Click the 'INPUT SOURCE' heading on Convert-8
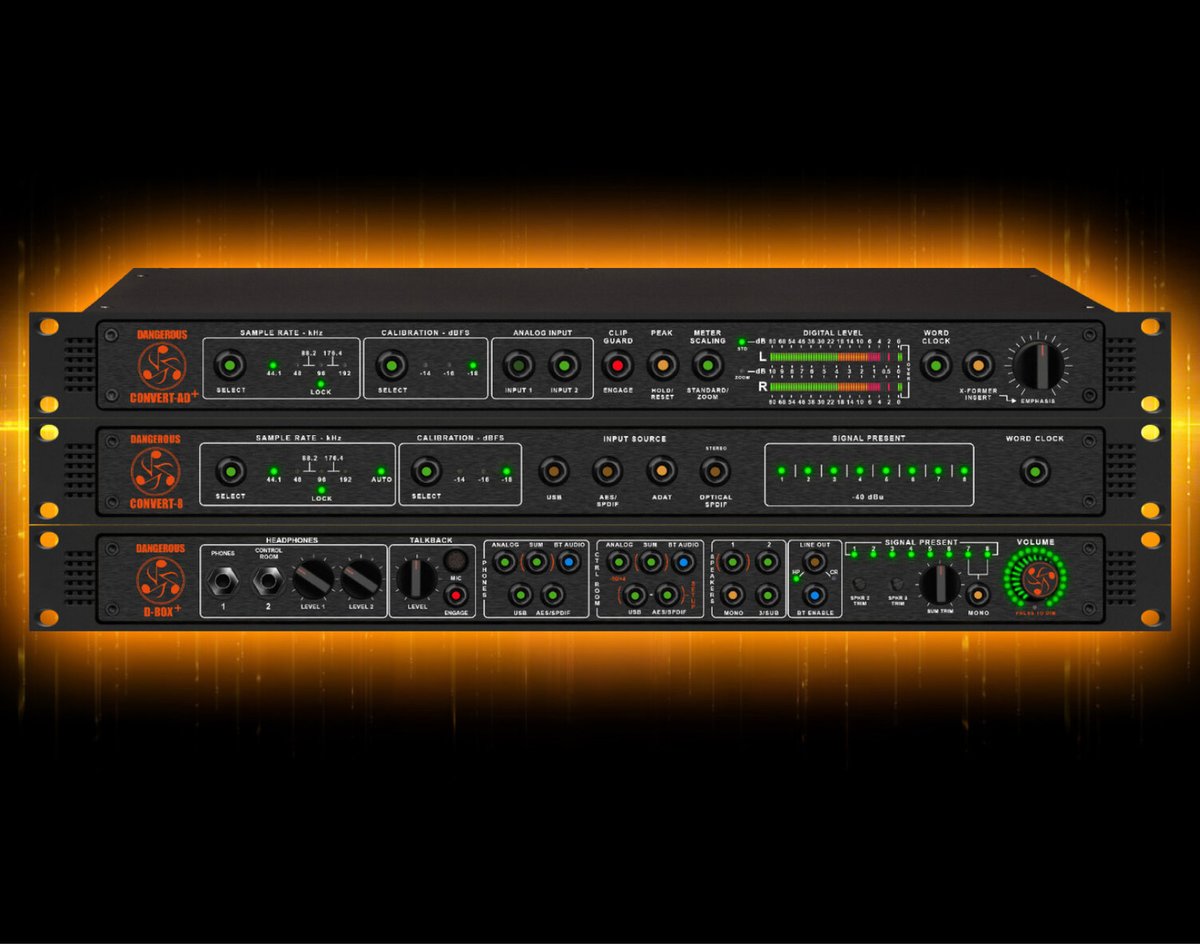 point(634,438)
